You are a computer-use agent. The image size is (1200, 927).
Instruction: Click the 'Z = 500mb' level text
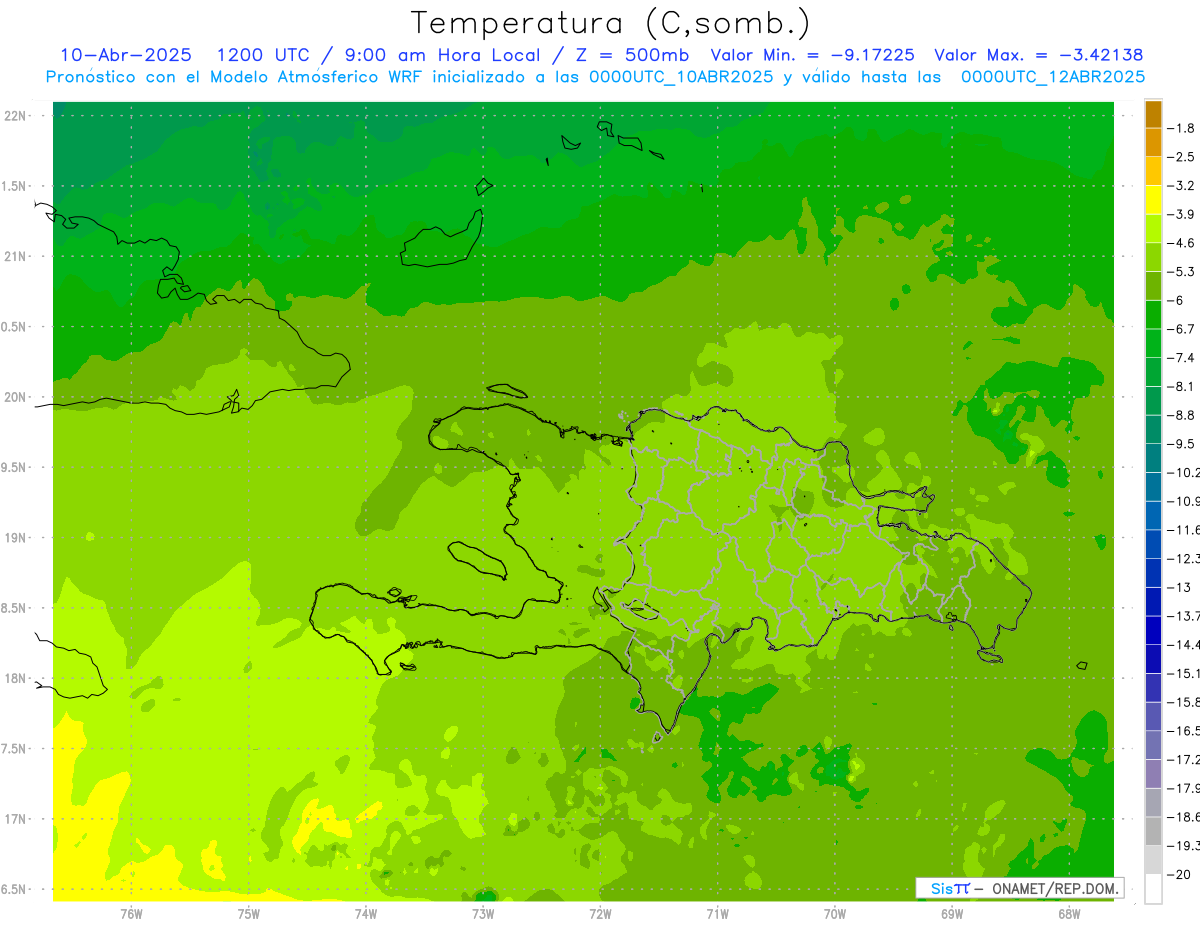[x=632, y=55]
